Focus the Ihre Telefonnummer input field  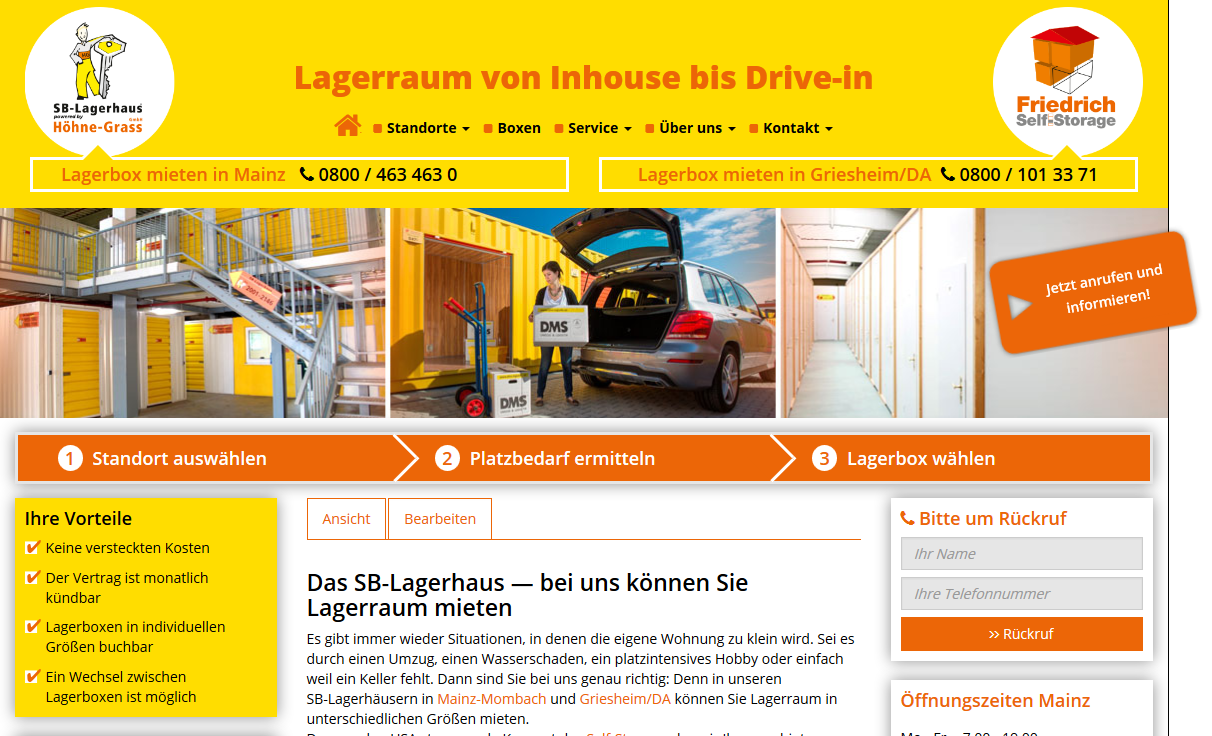pos(1021,594)
